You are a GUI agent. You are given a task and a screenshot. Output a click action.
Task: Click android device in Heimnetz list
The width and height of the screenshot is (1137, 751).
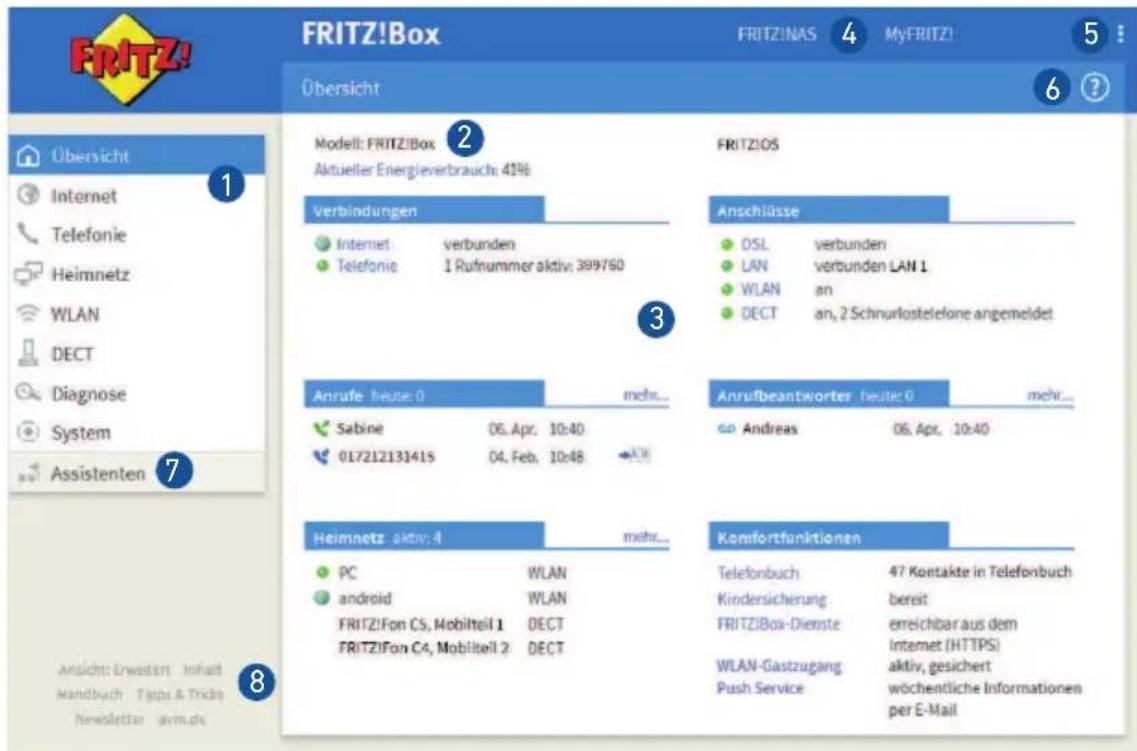click(x=365, y=598)
